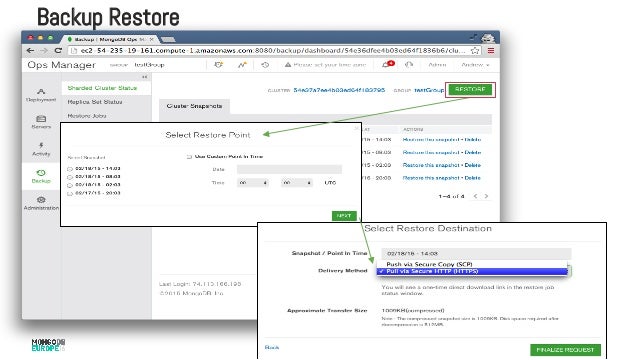Select the 02/18/15 - 14:03 snapshot radio
The width and height of the screenshot is (638, 360).
click(70, 169)
